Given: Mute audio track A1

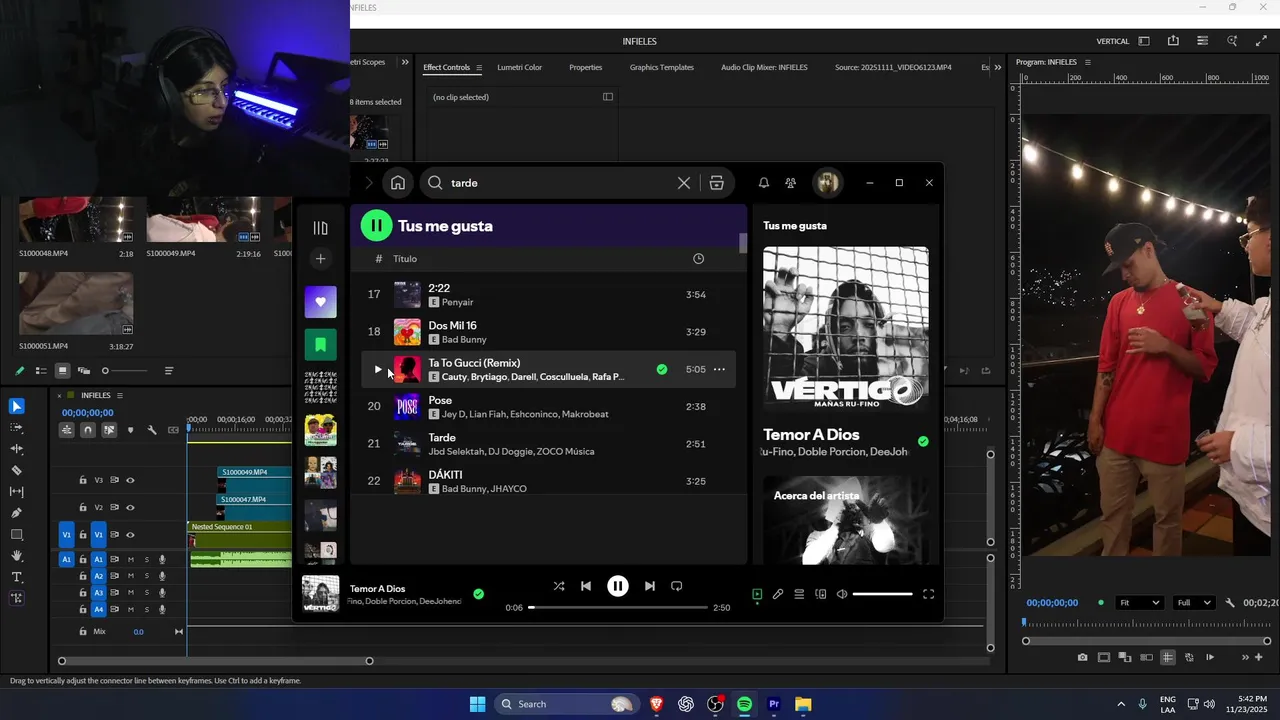Looking at the screenshot, I should pos(130,560).
